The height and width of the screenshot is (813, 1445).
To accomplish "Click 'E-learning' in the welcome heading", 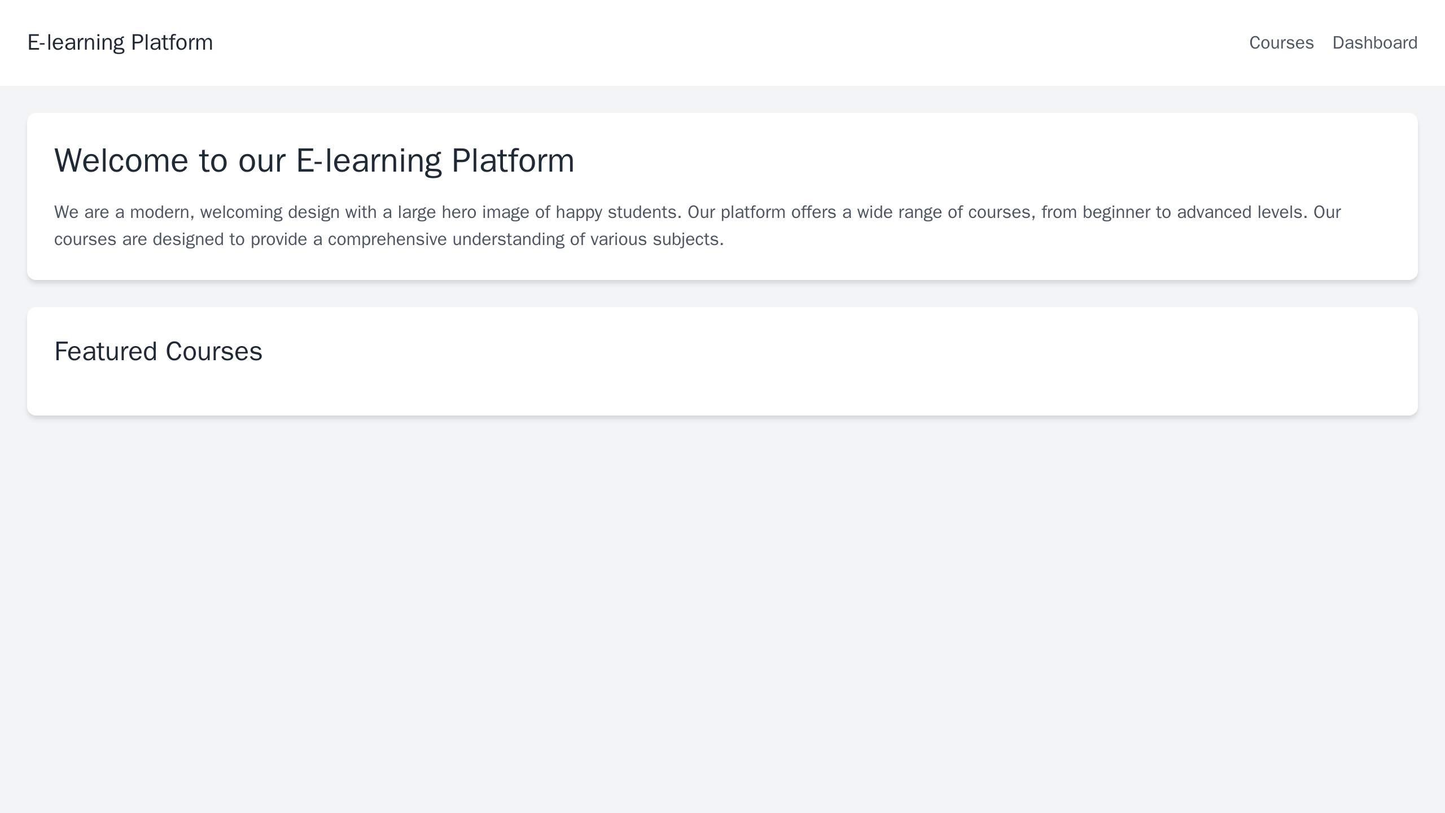I will pyautogui.click(x=367, y=161).
